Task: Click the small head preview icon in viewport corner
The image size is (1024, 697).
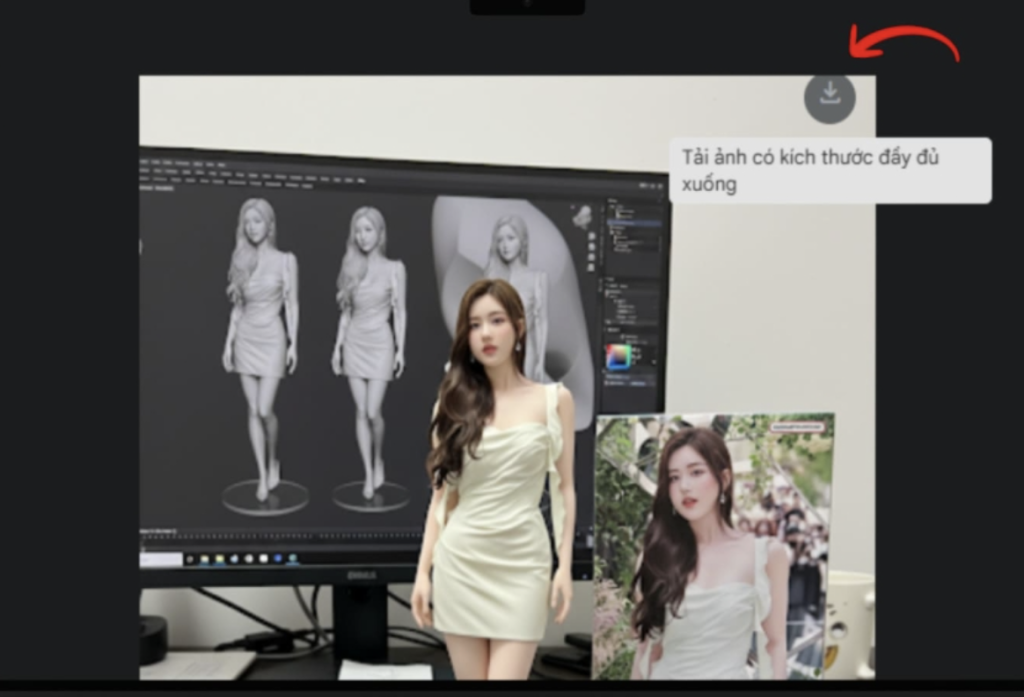Action: (582, 215)
